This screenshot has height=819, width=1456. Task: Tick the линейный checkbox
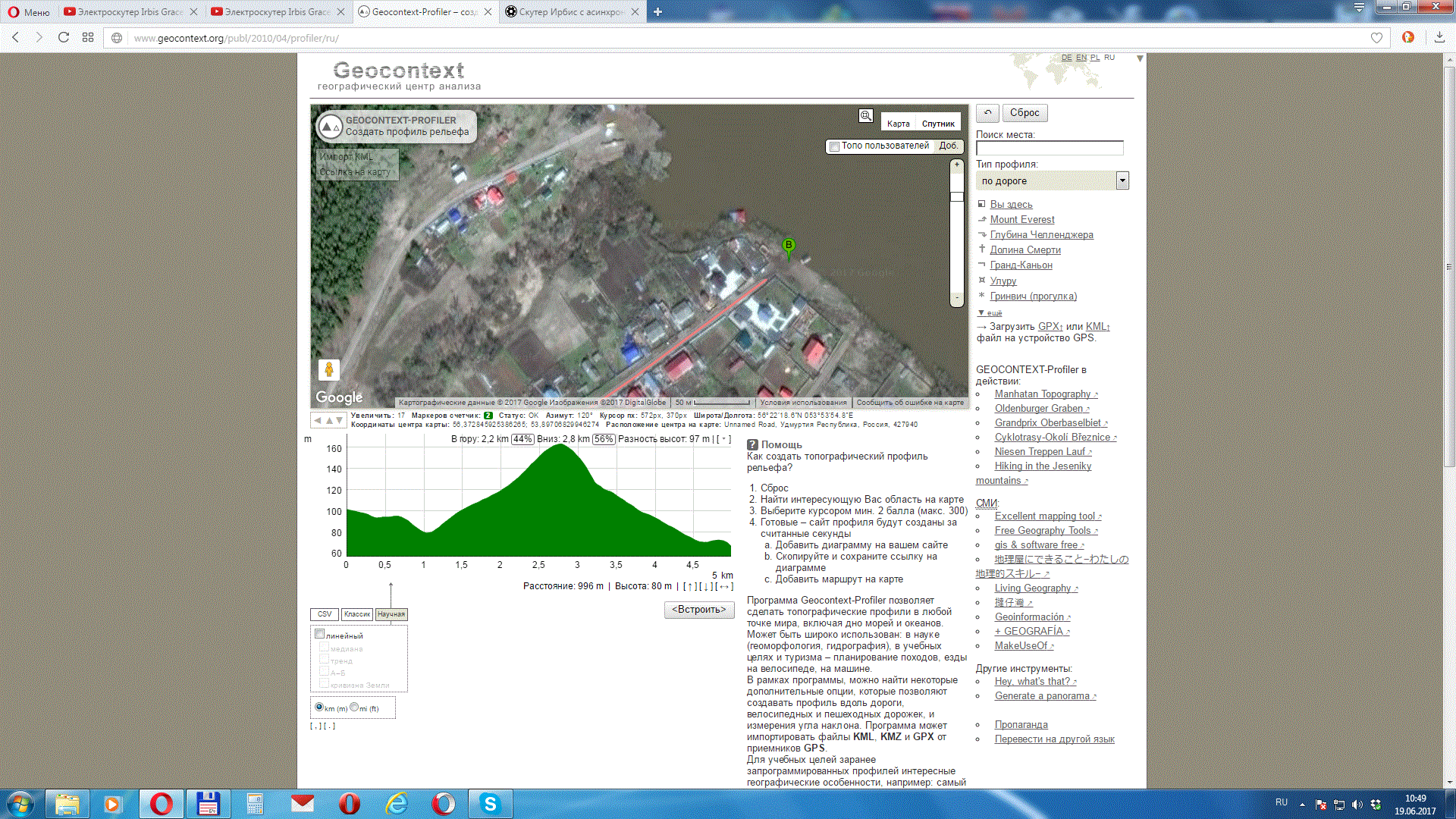coord(319,634)
